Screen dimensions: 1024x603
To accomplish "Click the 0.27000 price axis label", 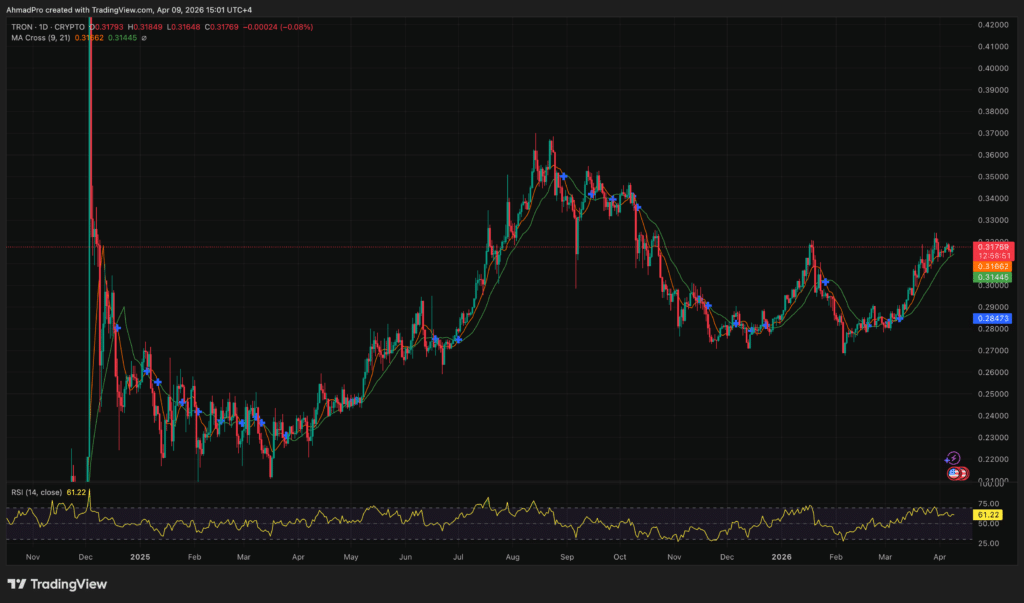I will 993,350.
